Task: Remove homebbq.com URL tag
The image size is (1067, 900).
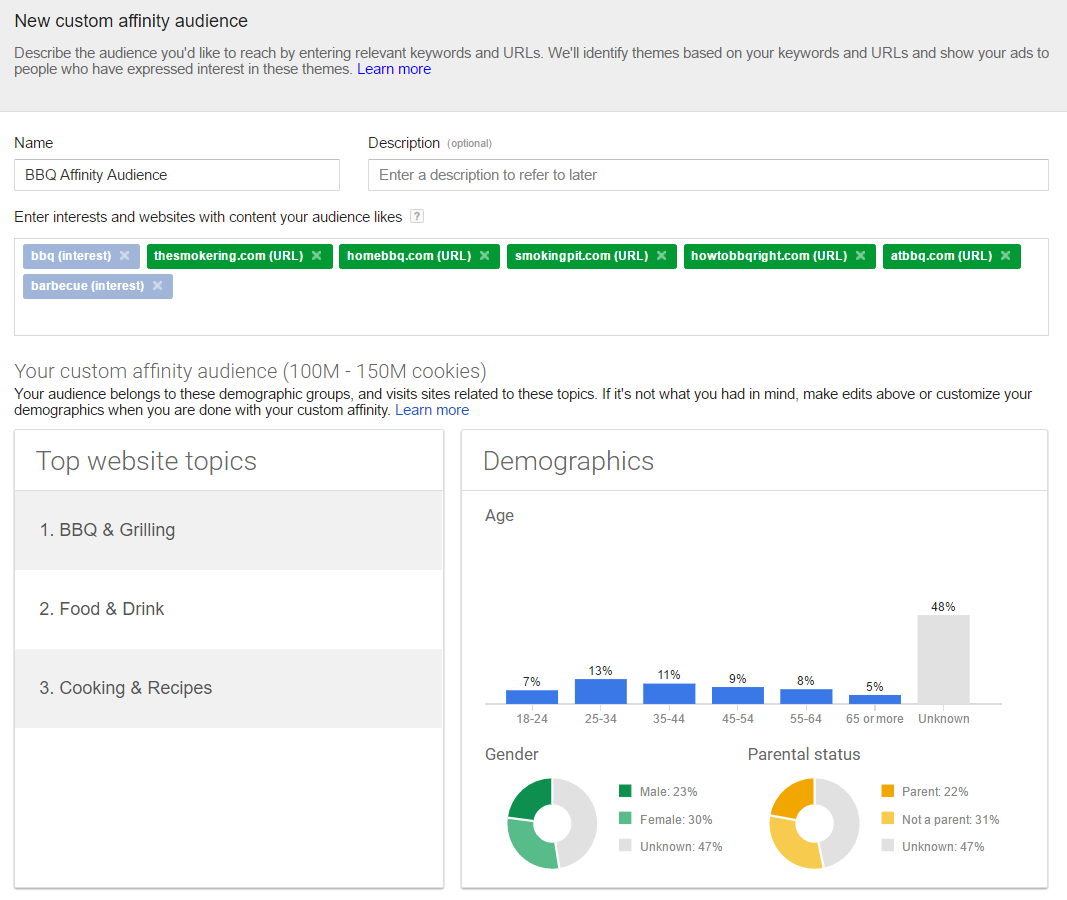Action: click(x=485, y=256)
